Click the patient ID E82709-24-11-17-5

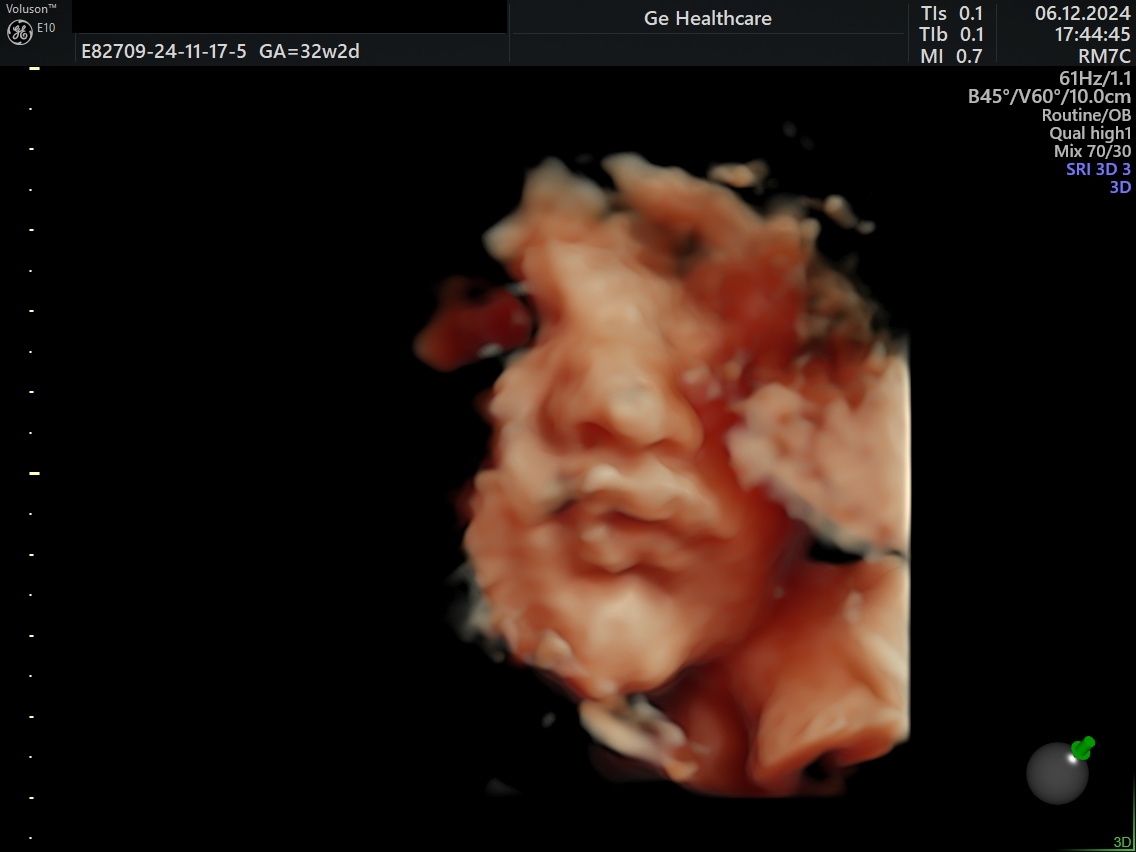click(164, 51)
